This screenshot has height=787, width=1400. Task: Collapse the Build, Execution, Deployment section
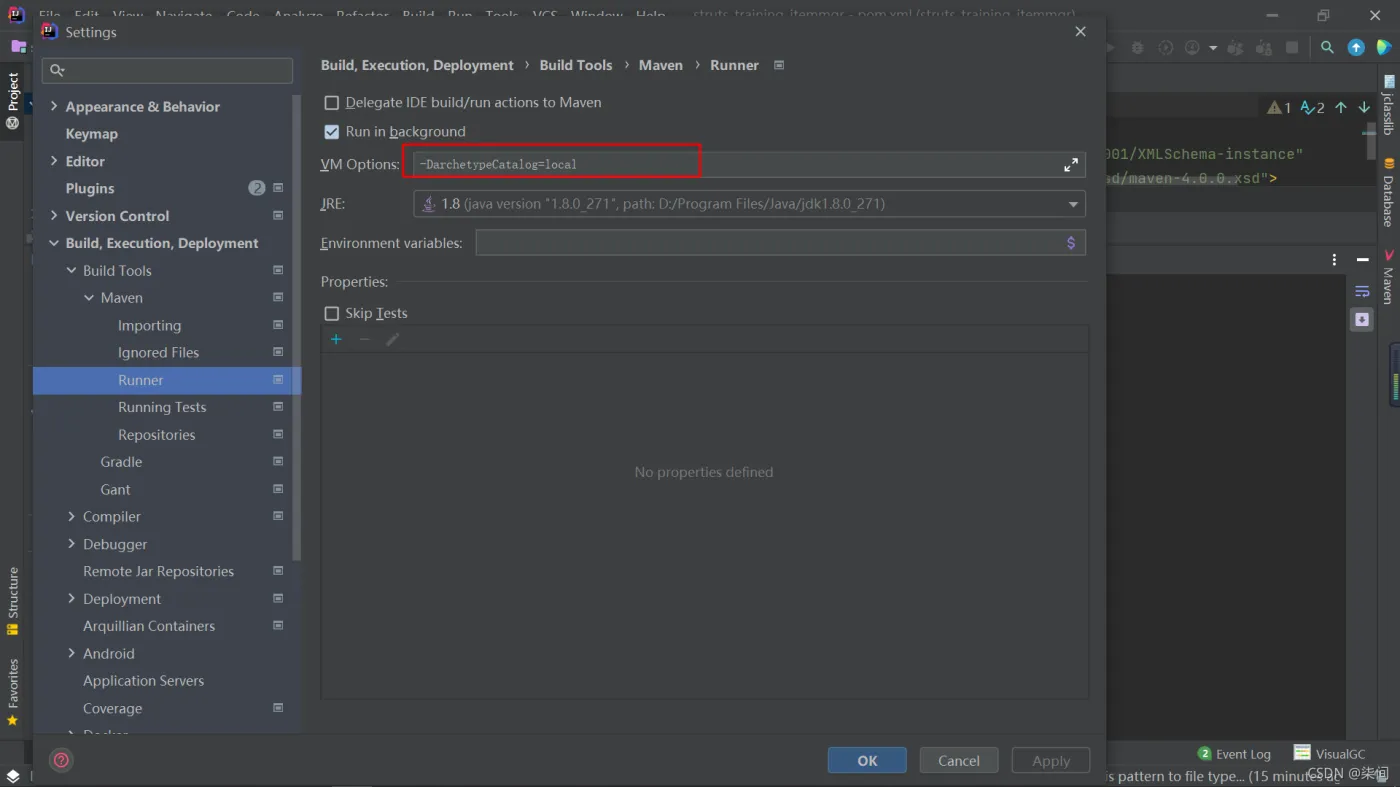click(54, 243)
